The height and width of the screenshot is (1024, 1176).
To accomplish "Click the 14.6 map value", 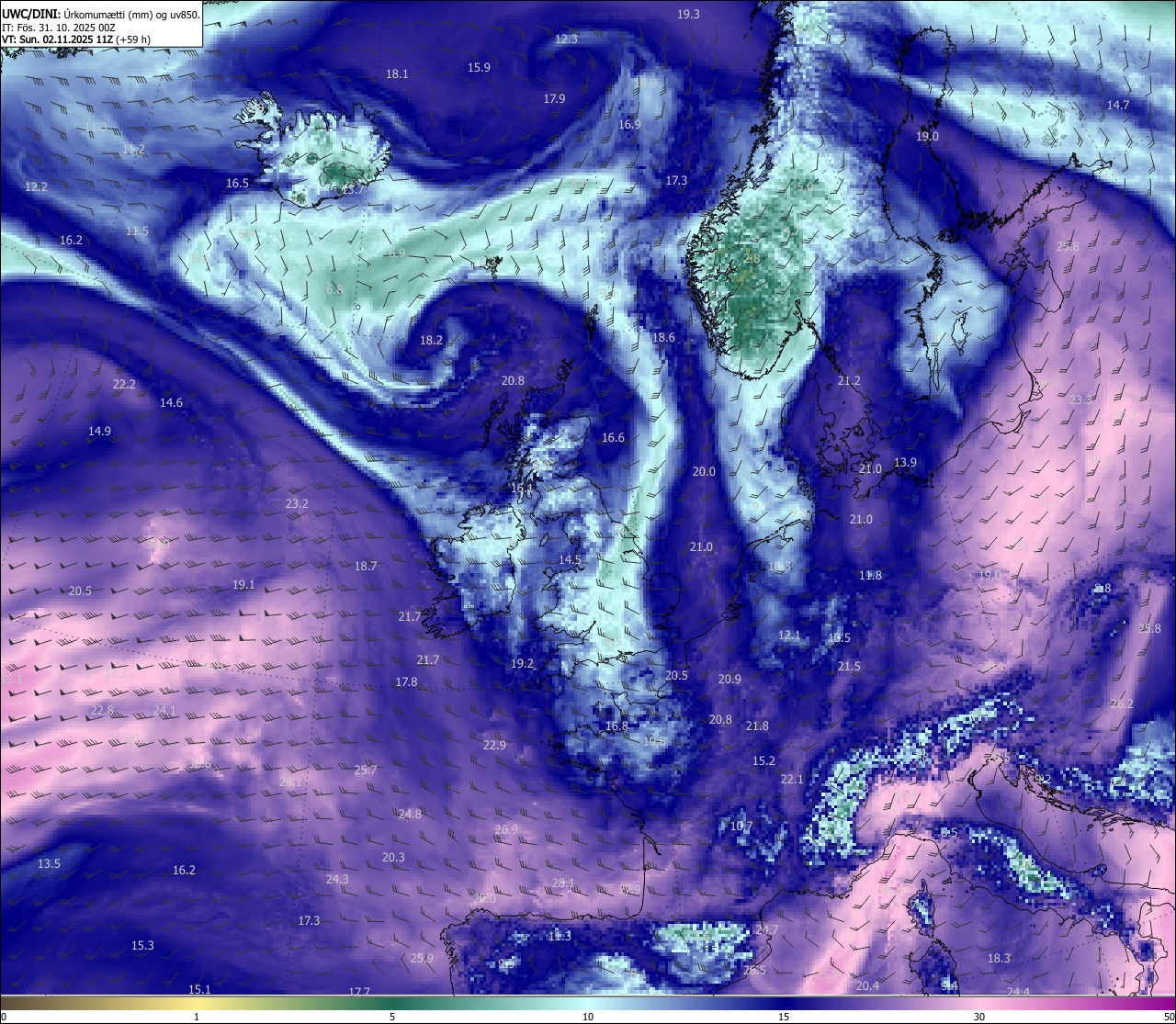I will click(x=171, y=402).
